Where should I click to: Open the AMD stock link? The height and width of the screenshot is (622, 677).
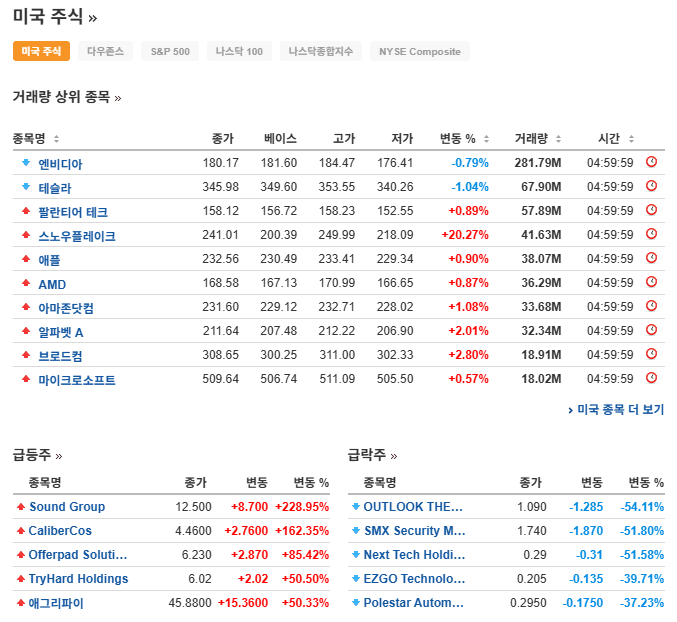coord(52,284)
